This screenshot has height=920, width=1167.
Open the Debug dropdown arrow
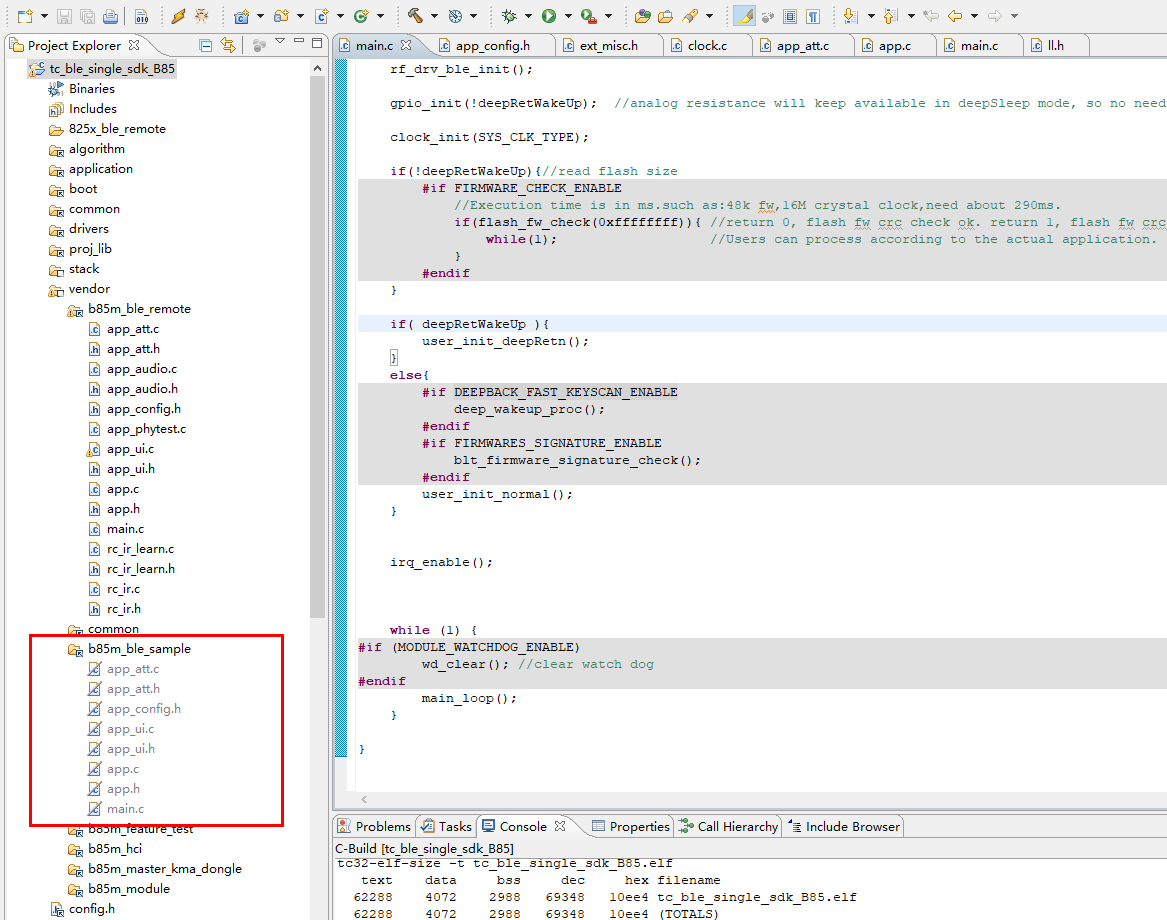(528, 16)
